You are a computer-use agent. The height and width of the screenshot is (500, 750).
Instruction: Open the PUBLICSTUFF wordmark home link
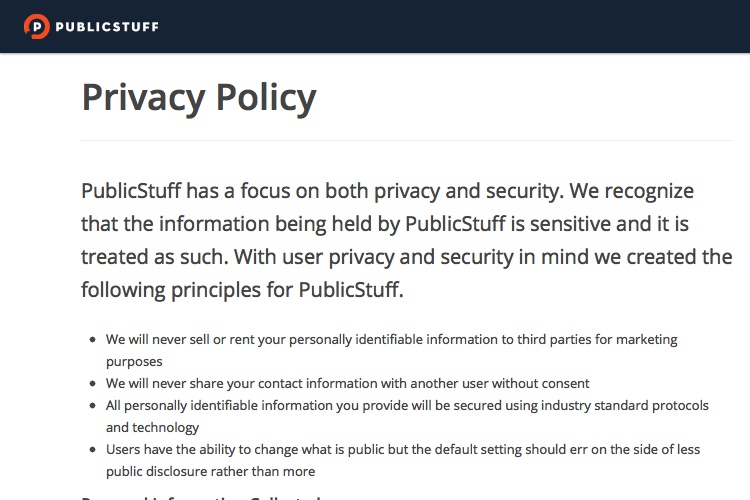pos(107,27)
